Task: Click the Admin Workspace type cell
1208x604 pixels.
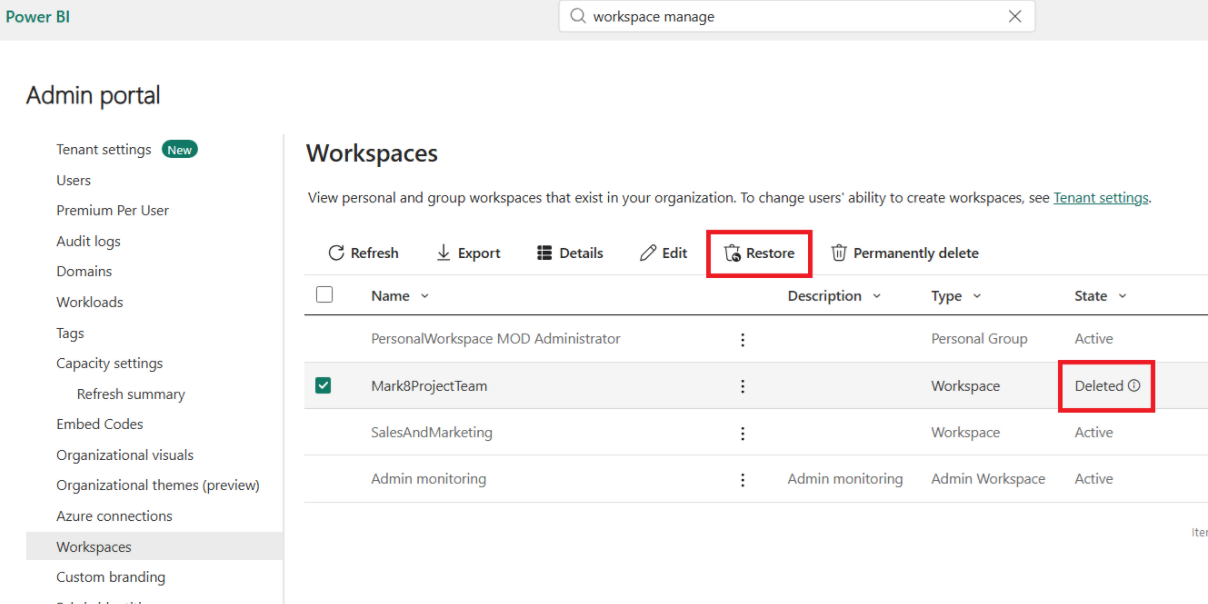Action: pyautogui.click(x=988, y=479)
